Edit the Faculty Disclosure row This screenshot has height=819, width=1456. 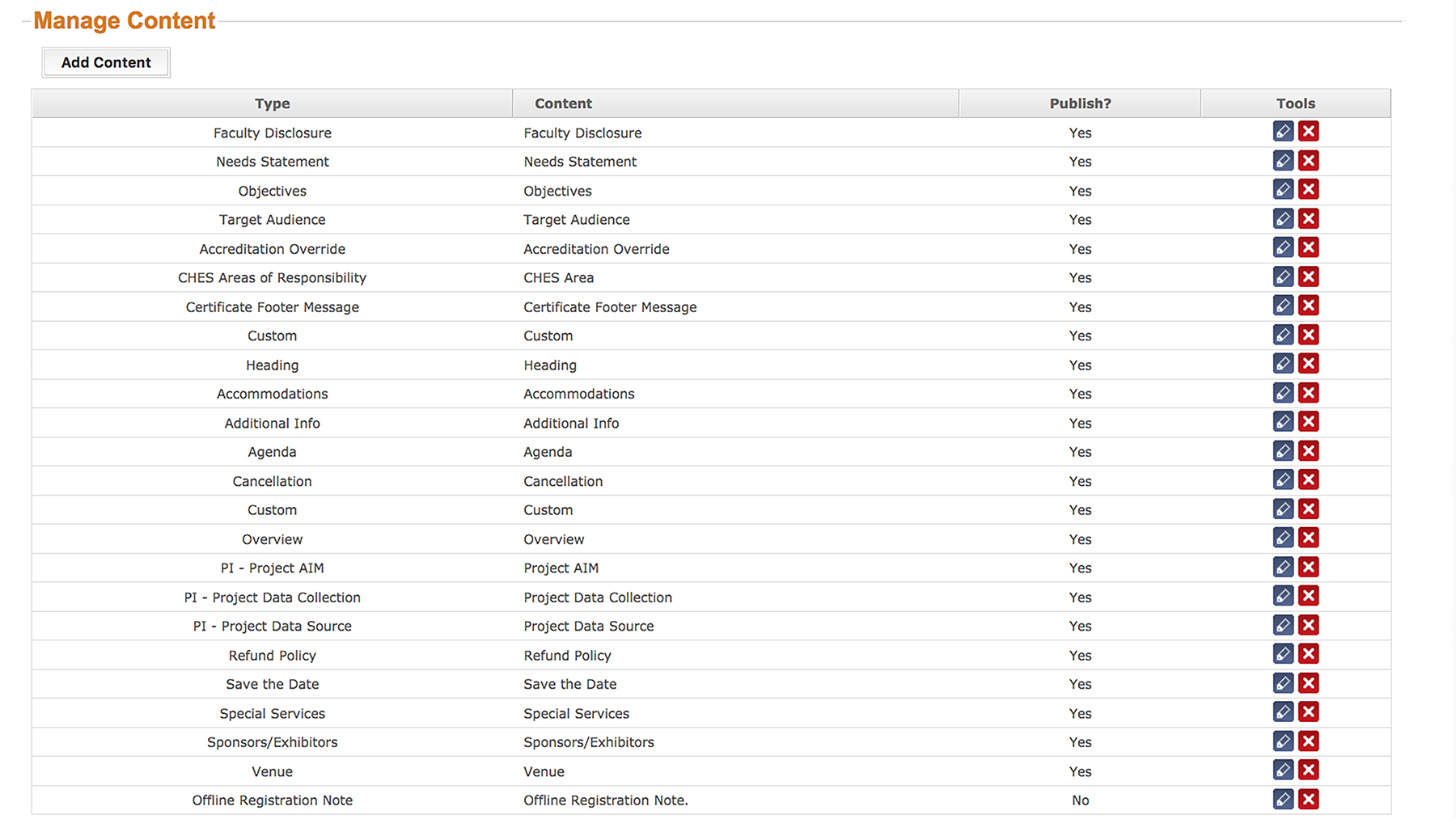tap(1283, 132)
